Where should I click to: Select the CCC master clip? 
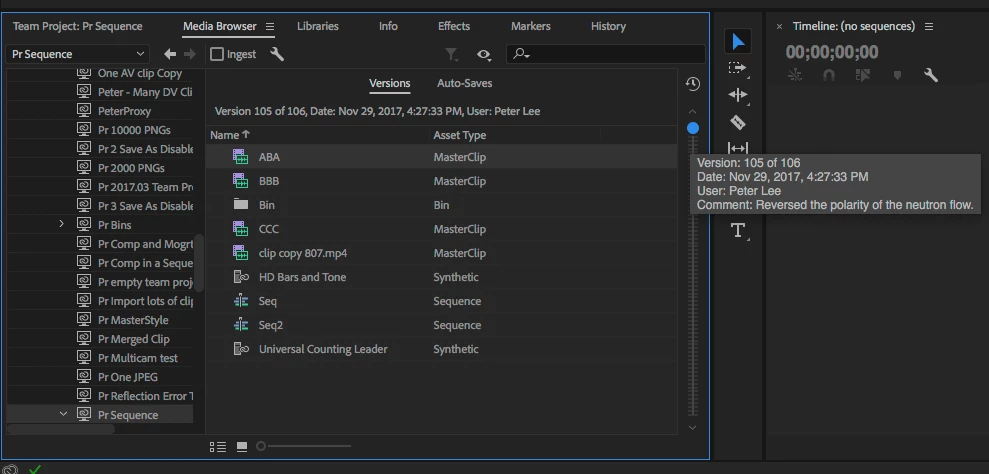point(442,229)
